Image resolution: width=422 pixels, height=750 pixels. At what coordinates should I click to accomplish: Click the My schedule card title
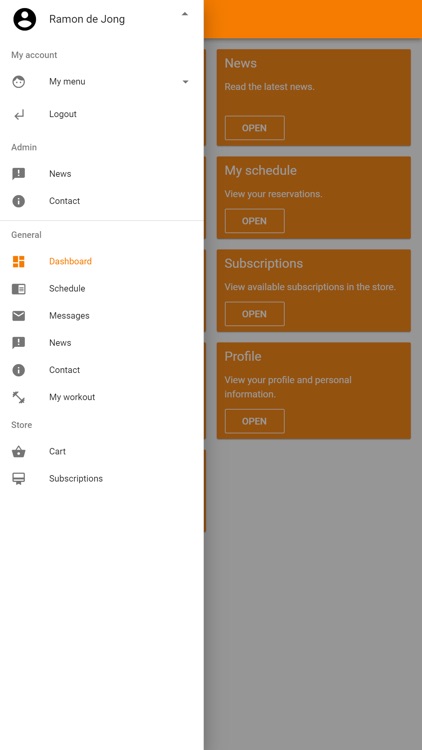[261, 171]
